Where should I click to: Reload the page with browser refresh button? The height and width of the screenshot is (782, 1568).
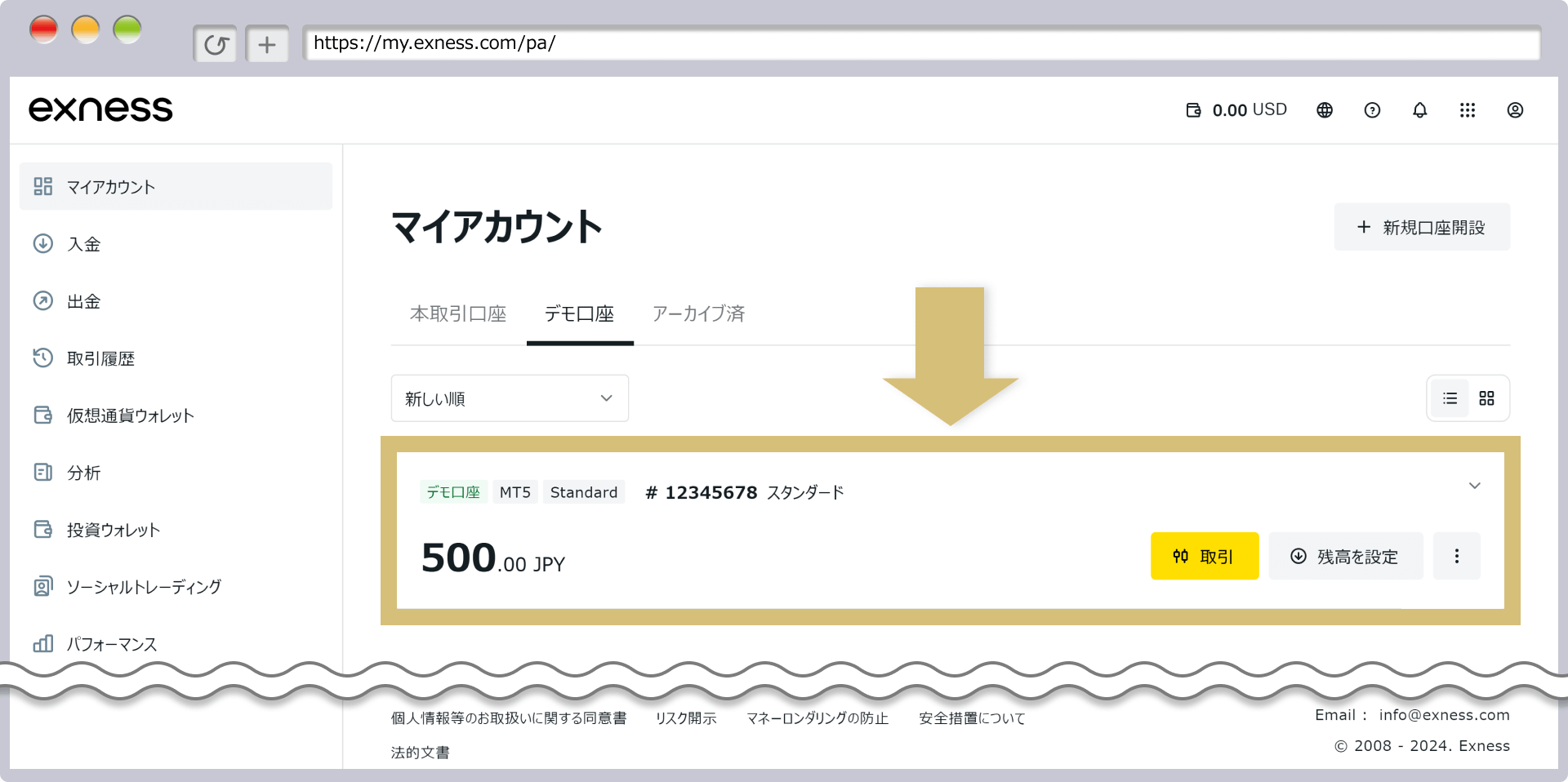click(216, 44)
